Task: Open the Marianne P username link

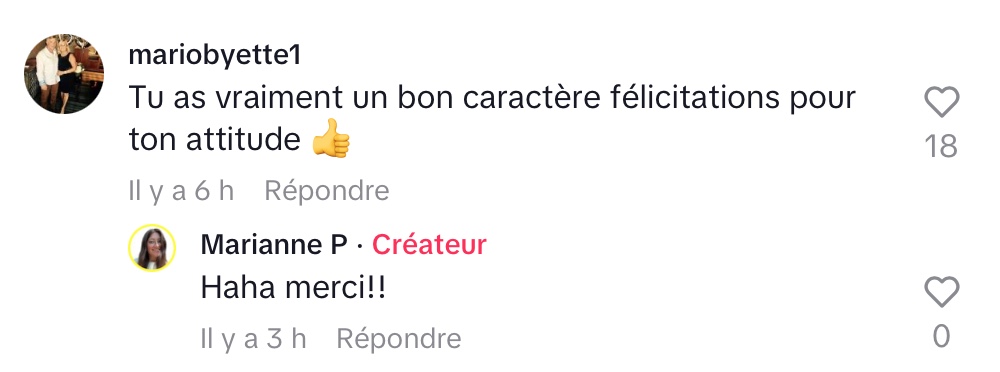Action: [x=274, y=245]
